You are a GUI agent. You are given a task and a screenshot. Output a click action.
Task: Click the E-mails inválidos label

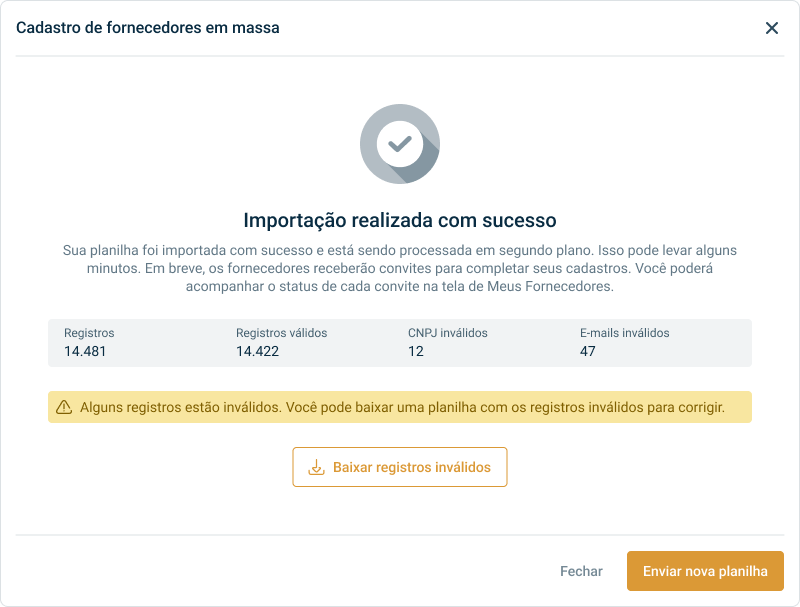(x=624, y=333)
